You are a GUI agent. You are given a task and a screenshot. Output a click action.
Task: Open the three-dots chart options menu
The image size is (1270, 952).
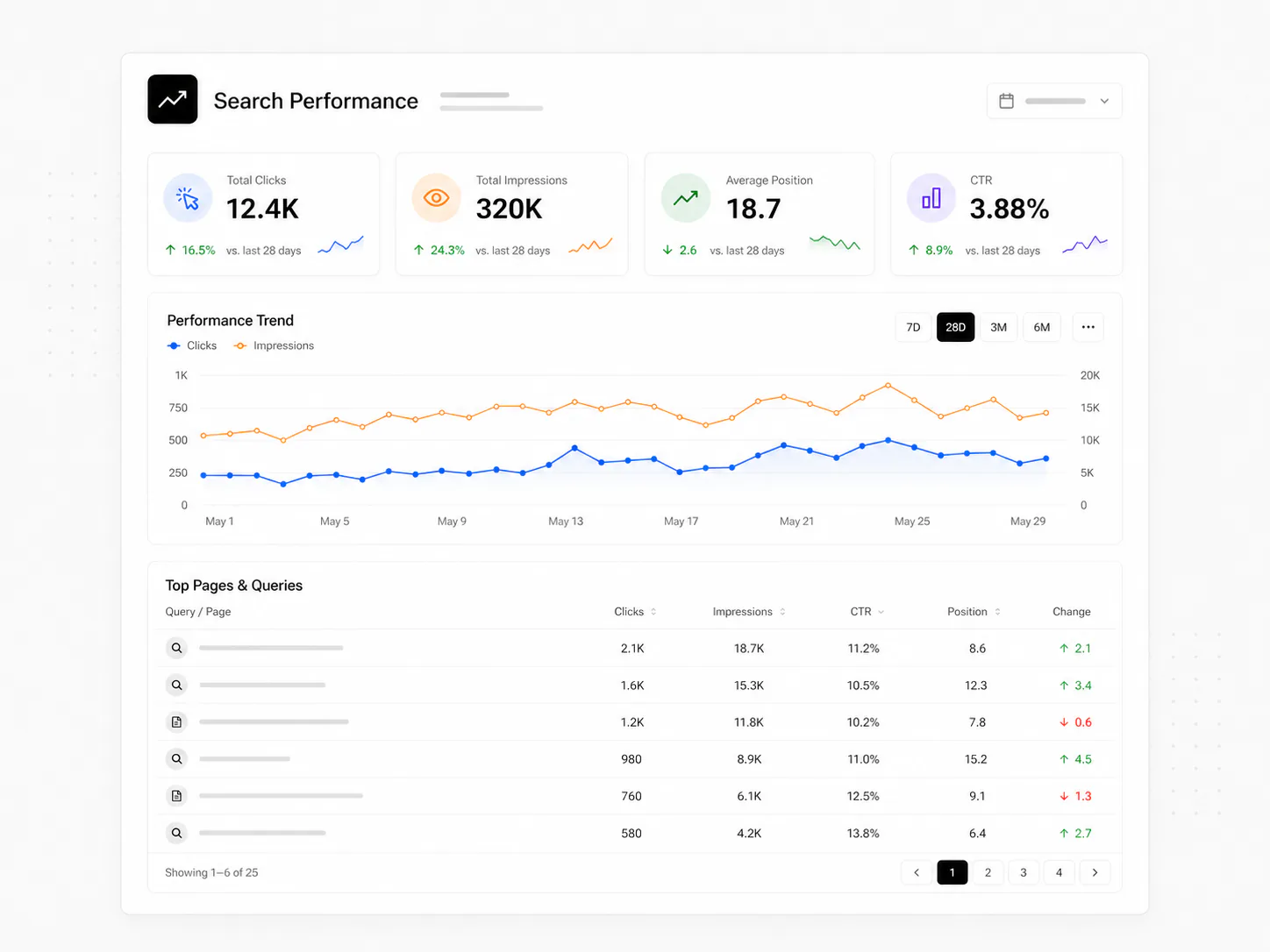(x=1088, y=327)
